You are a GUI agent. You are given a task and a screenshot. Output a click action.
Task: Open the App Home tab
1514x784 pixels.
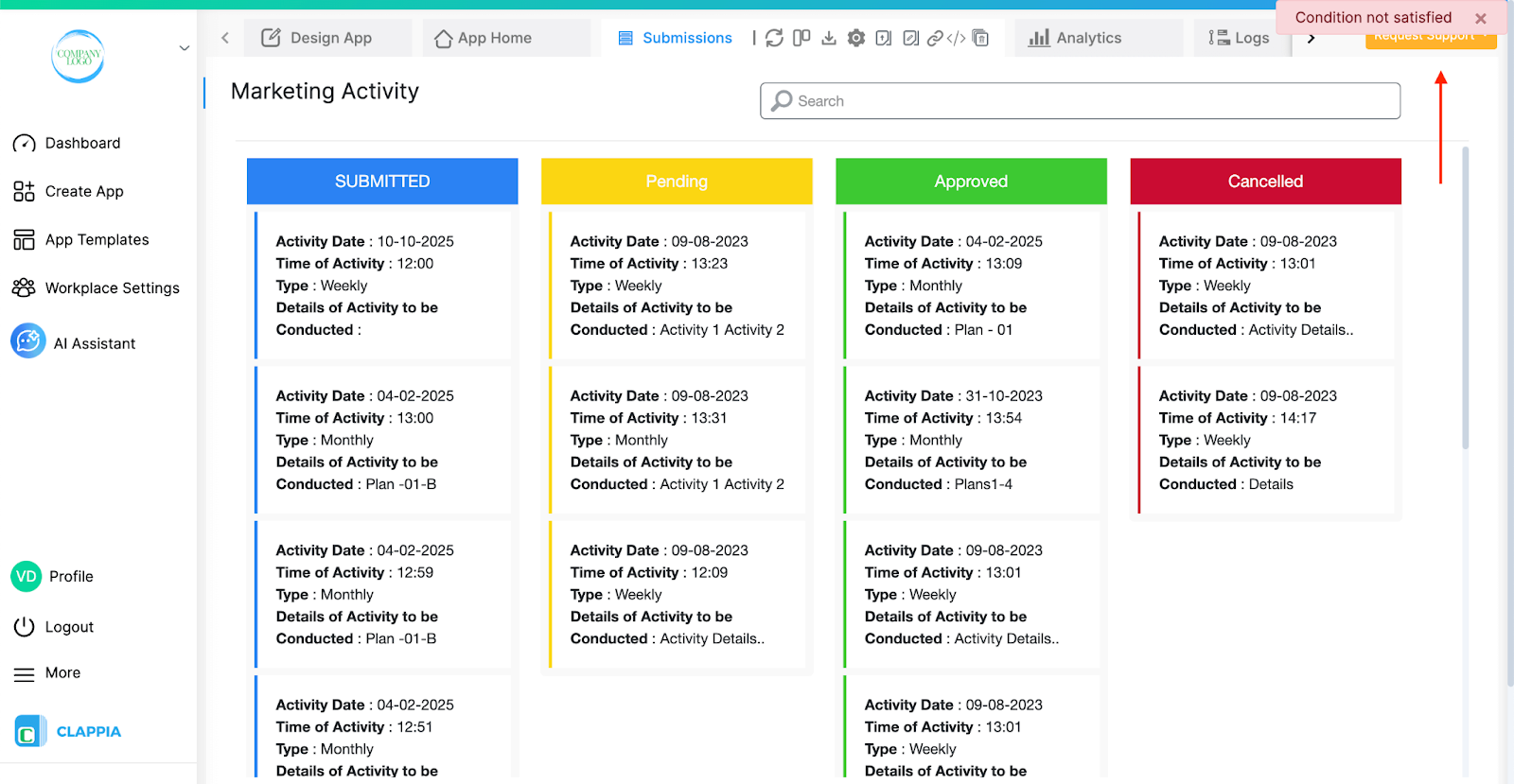506,38
